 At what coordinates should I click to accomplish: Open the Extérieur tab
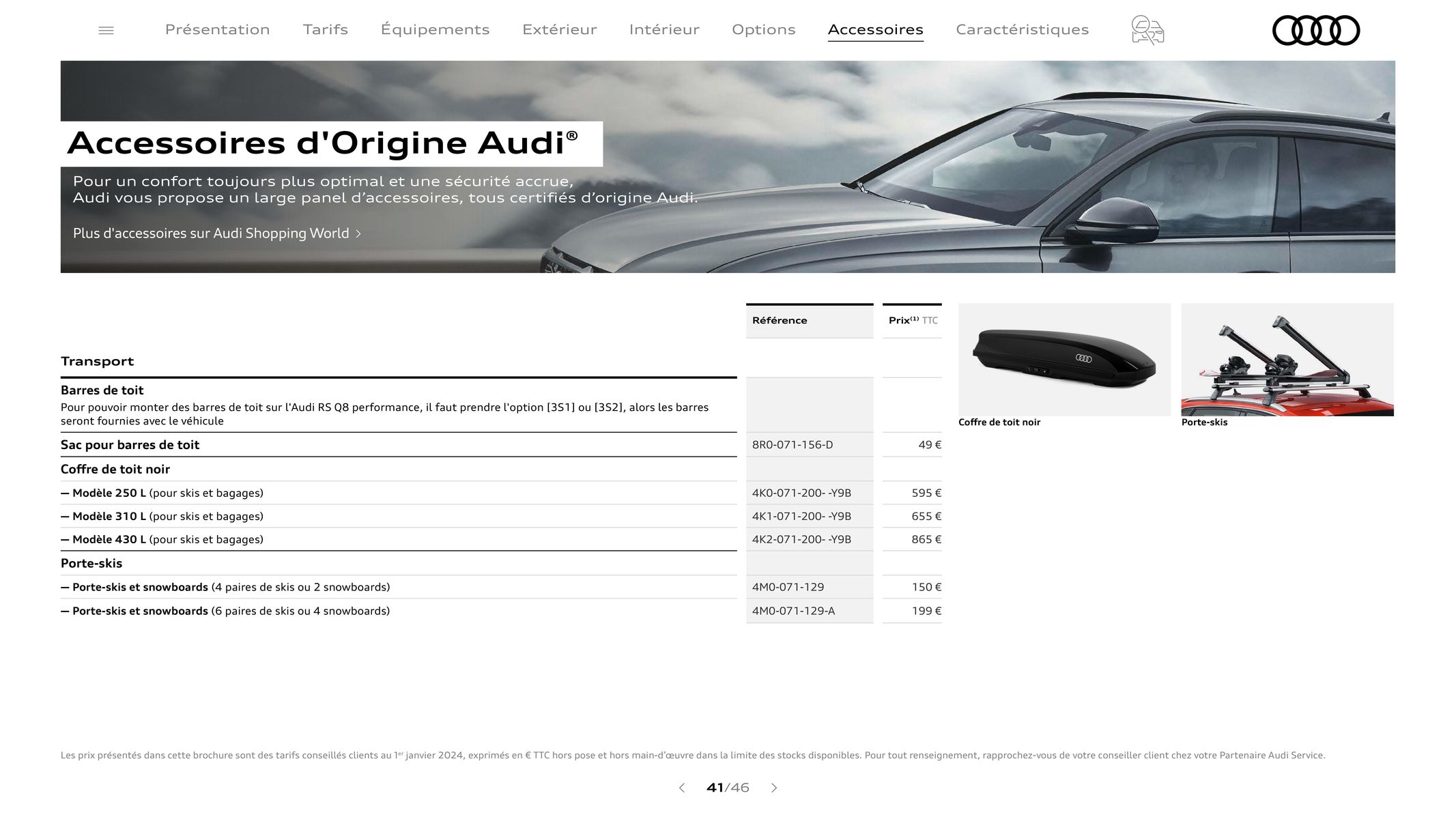(560, 29)
